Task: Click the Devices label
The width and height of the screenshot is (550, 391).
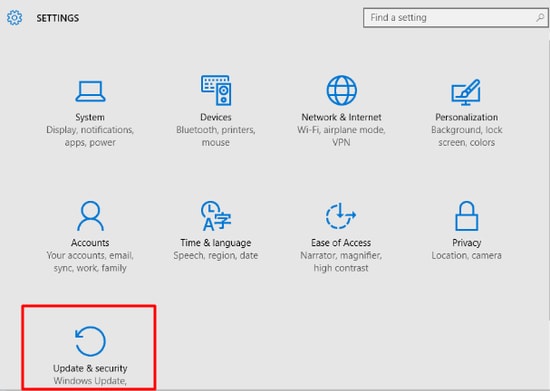Action: (x=216, y=117)
